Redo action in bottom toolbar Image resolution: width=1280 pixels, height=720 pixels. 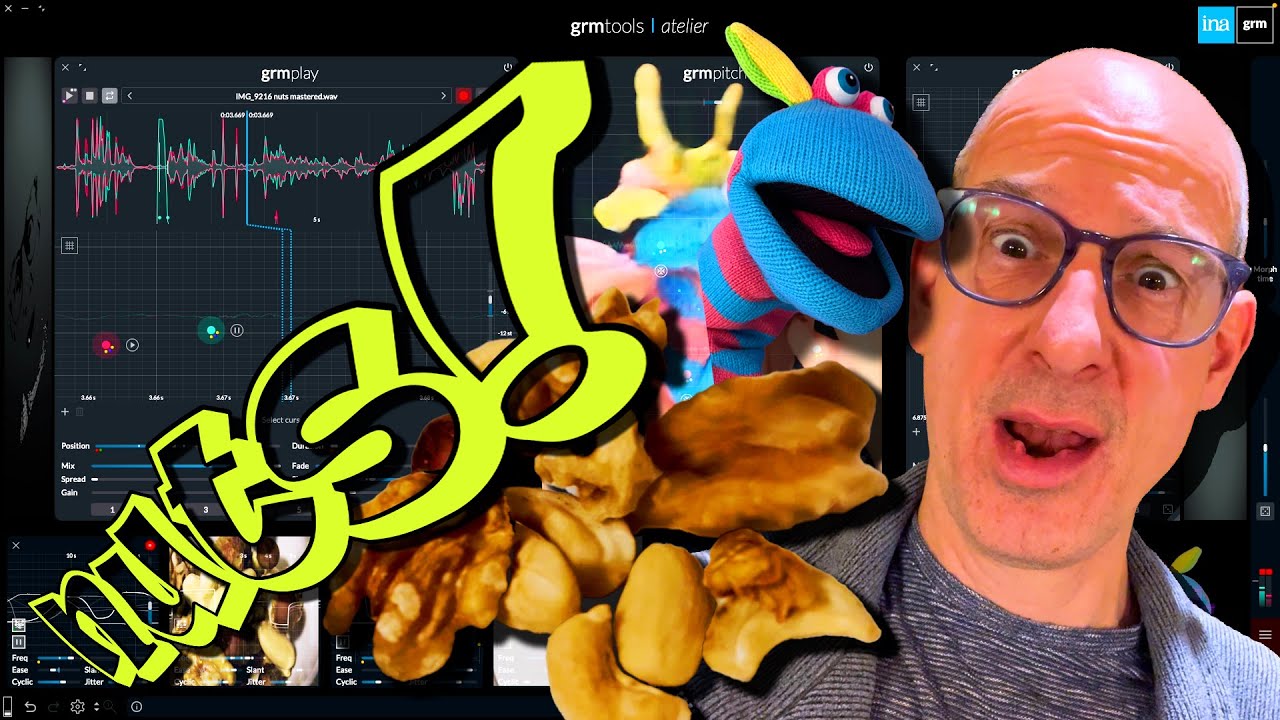pyautogui.click(x=54, y=707)
